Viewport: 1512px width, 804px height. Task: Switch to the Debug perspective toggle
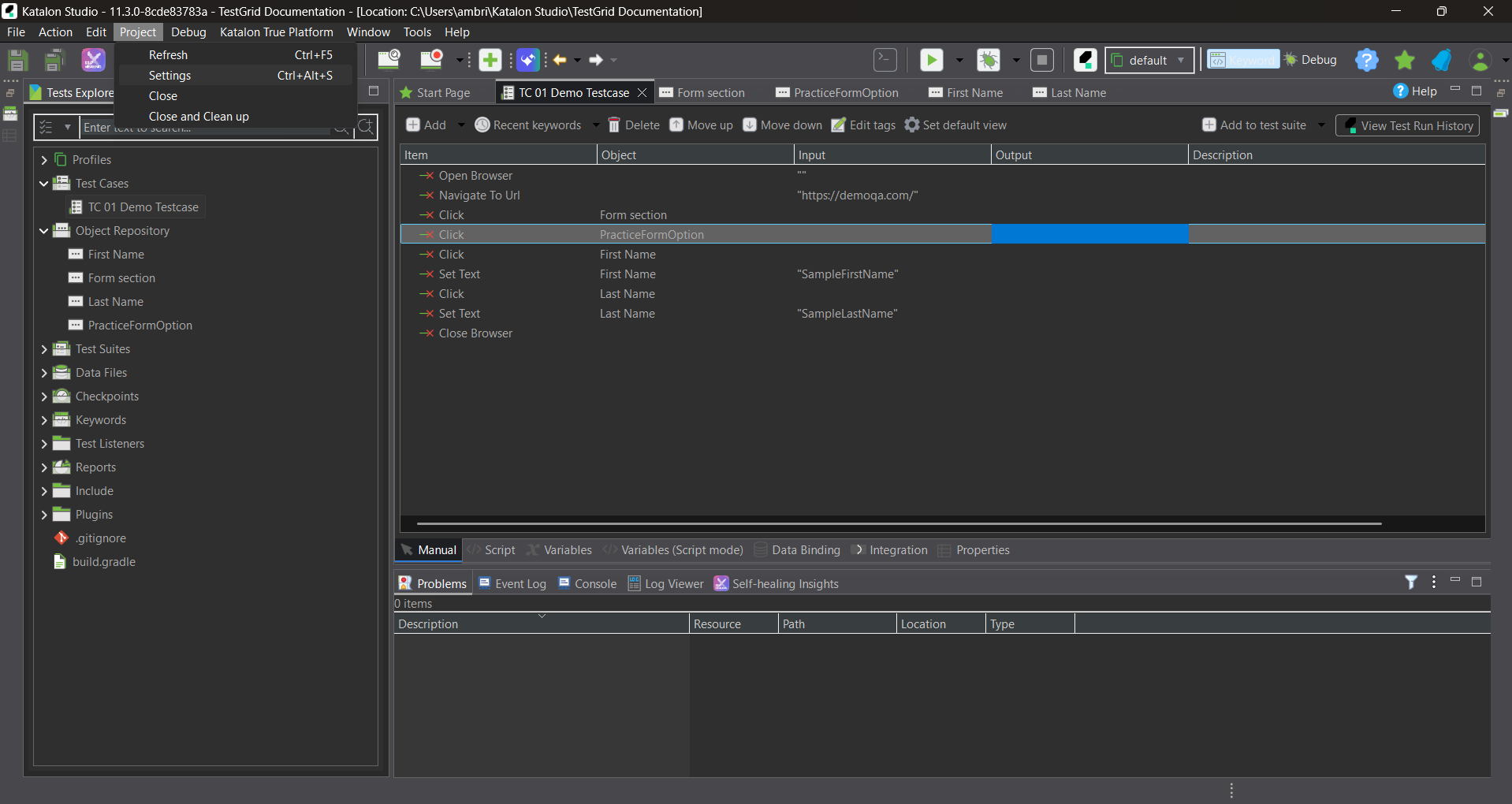pos(1310,60)
